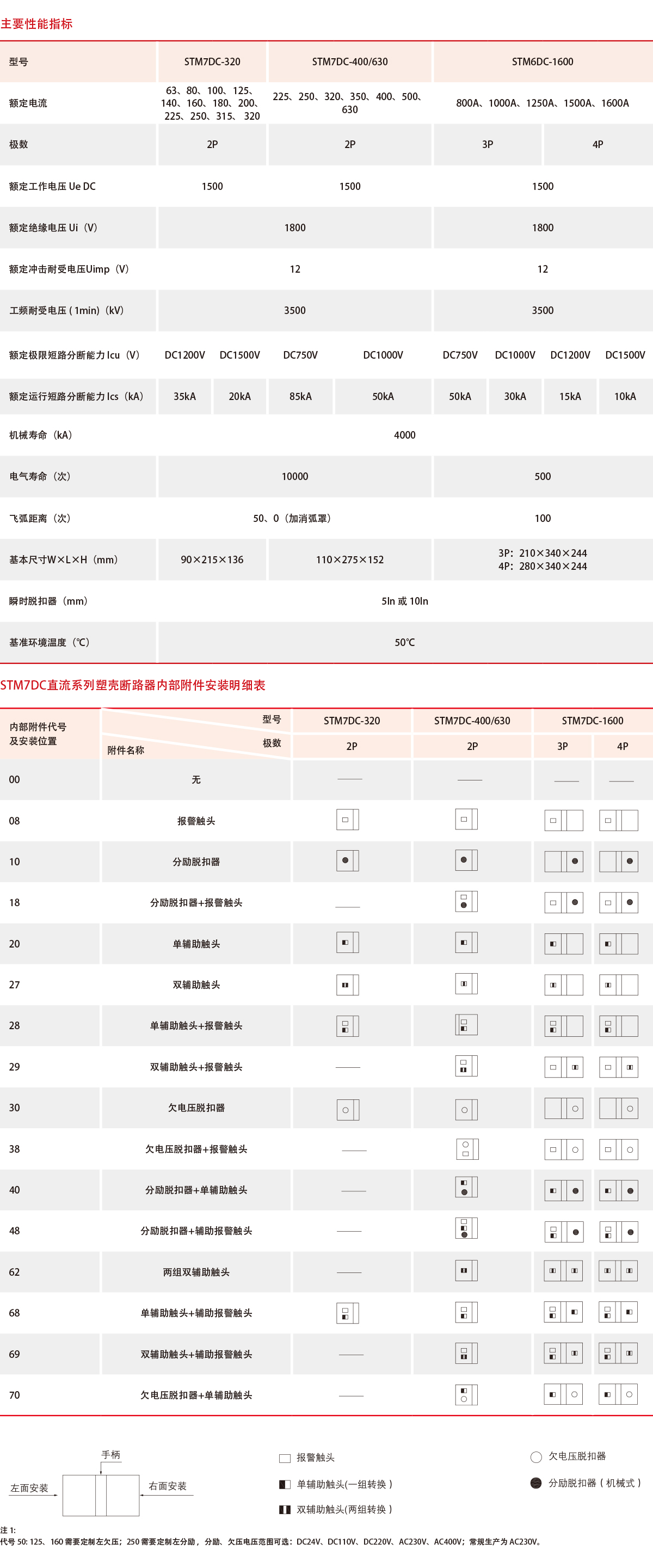Click the 报警触头 square legend icon
The width and height of the screenshot is (653, 1568).
click(284, 1458)
